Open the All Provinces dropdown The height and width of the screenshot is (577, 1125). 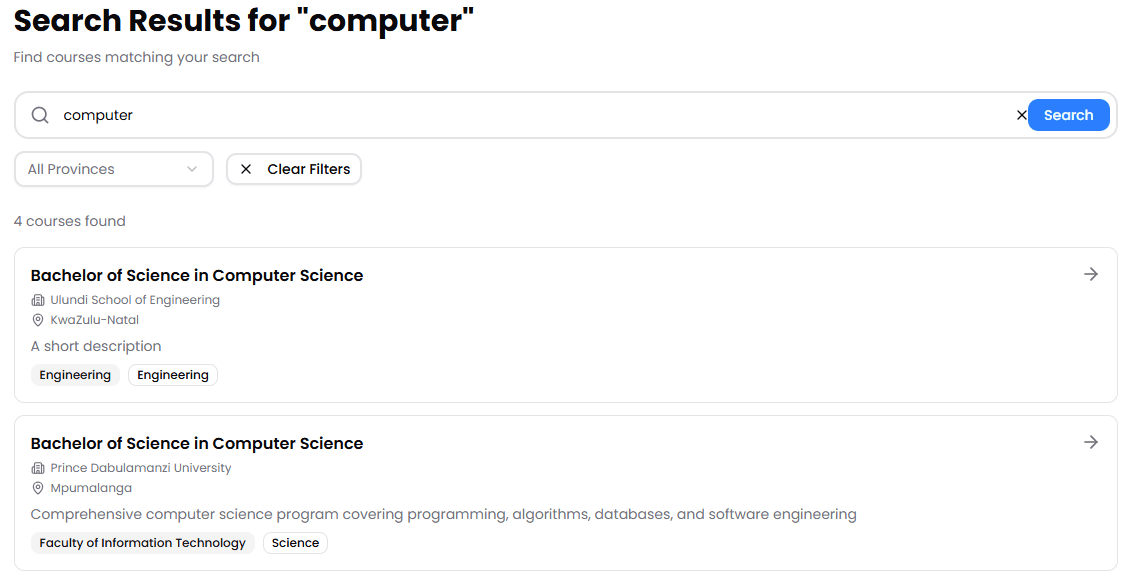(113, 169)
